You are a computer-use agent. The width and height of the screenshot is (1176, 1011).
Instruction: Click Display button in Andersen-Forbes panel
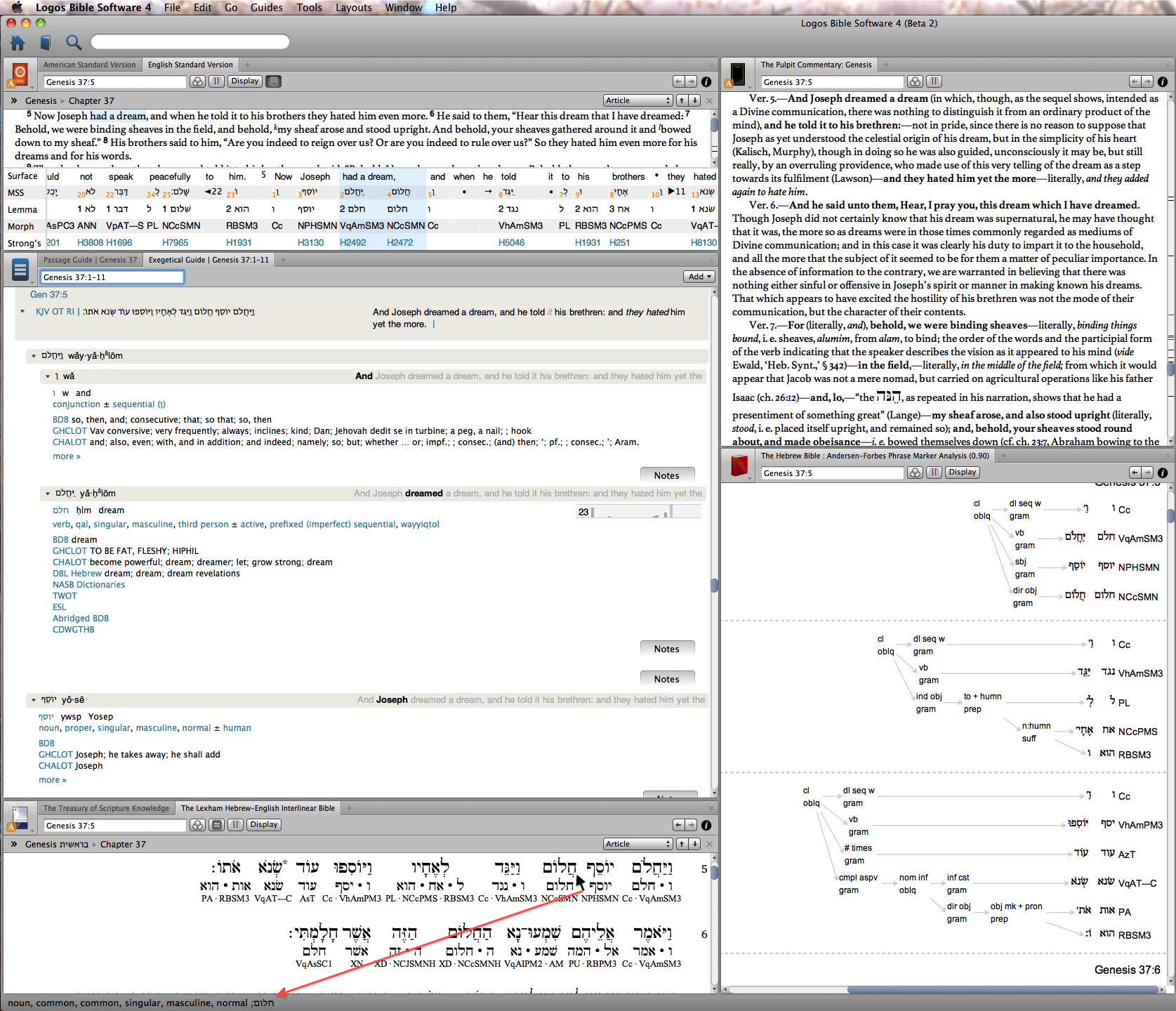pyautogui.click(x=963, y=473)
